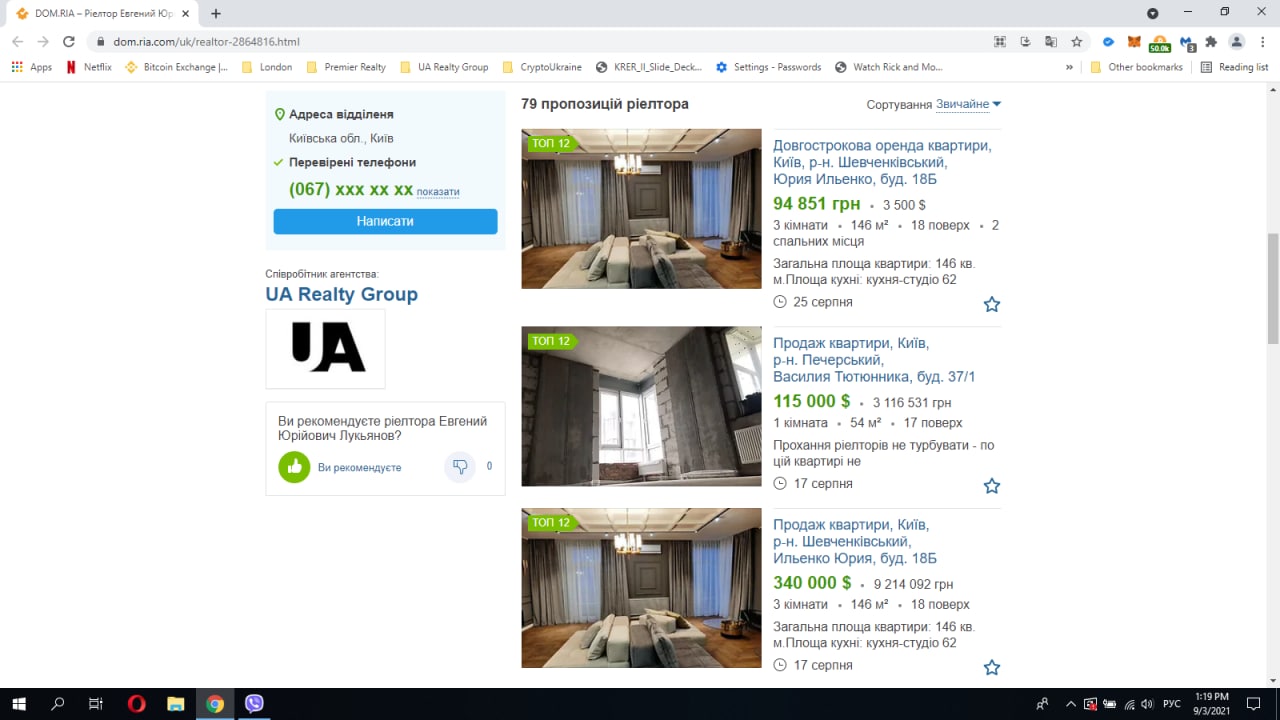Viewport: 1280px width, 720px height.
Task: Open File Explorer from the taskbar
Action: click(176, 704)
